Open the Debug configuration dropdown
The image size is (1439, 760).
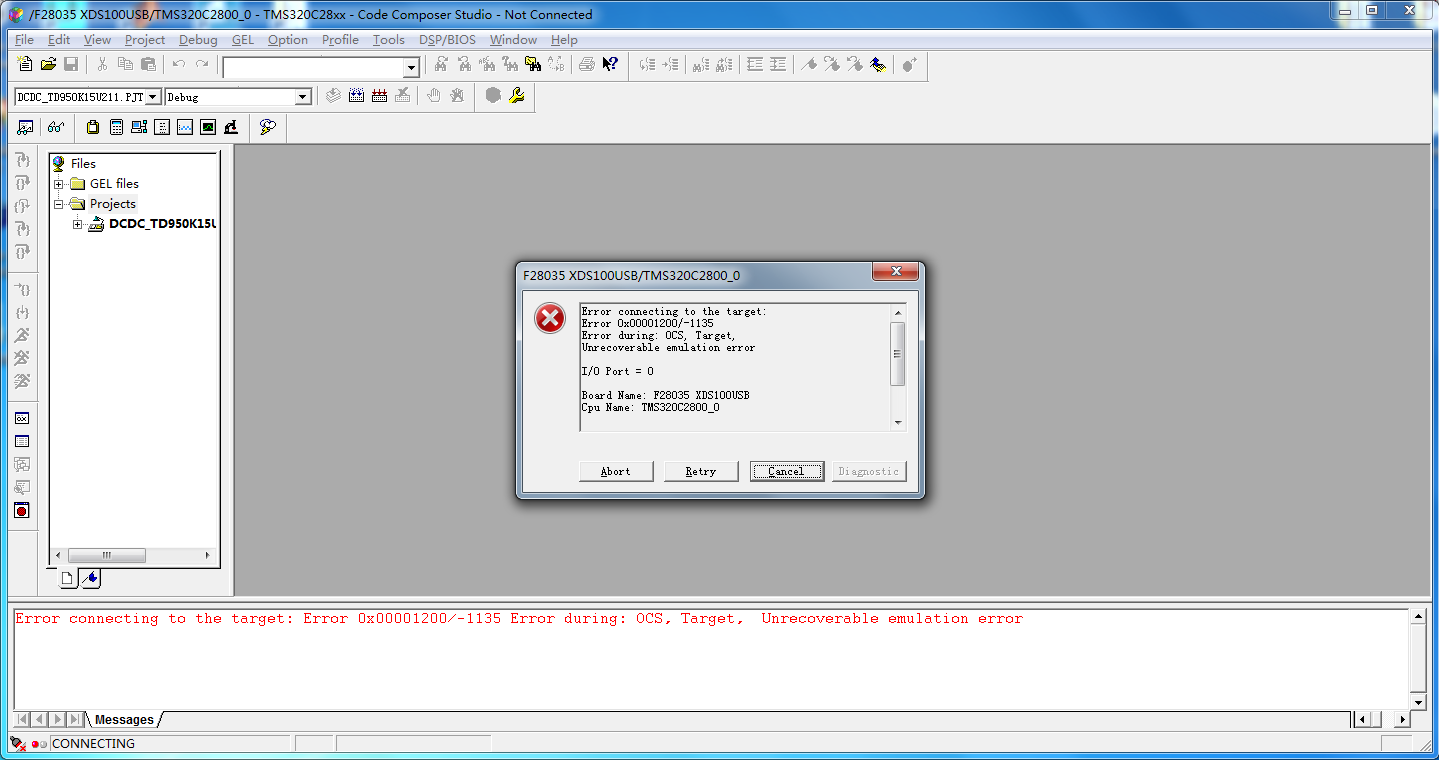[303, 97]
